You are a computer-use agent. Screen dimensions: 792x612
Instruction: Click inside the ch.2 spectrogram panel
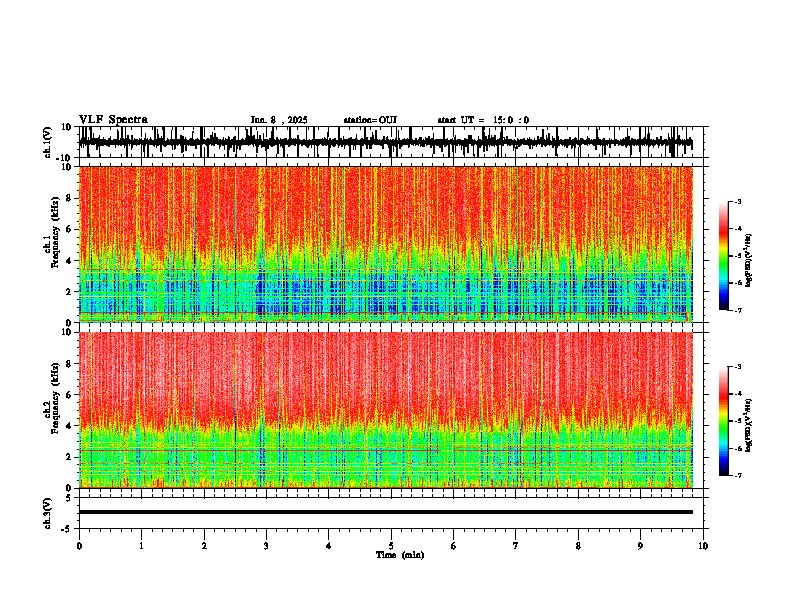(x=386, y=410)
